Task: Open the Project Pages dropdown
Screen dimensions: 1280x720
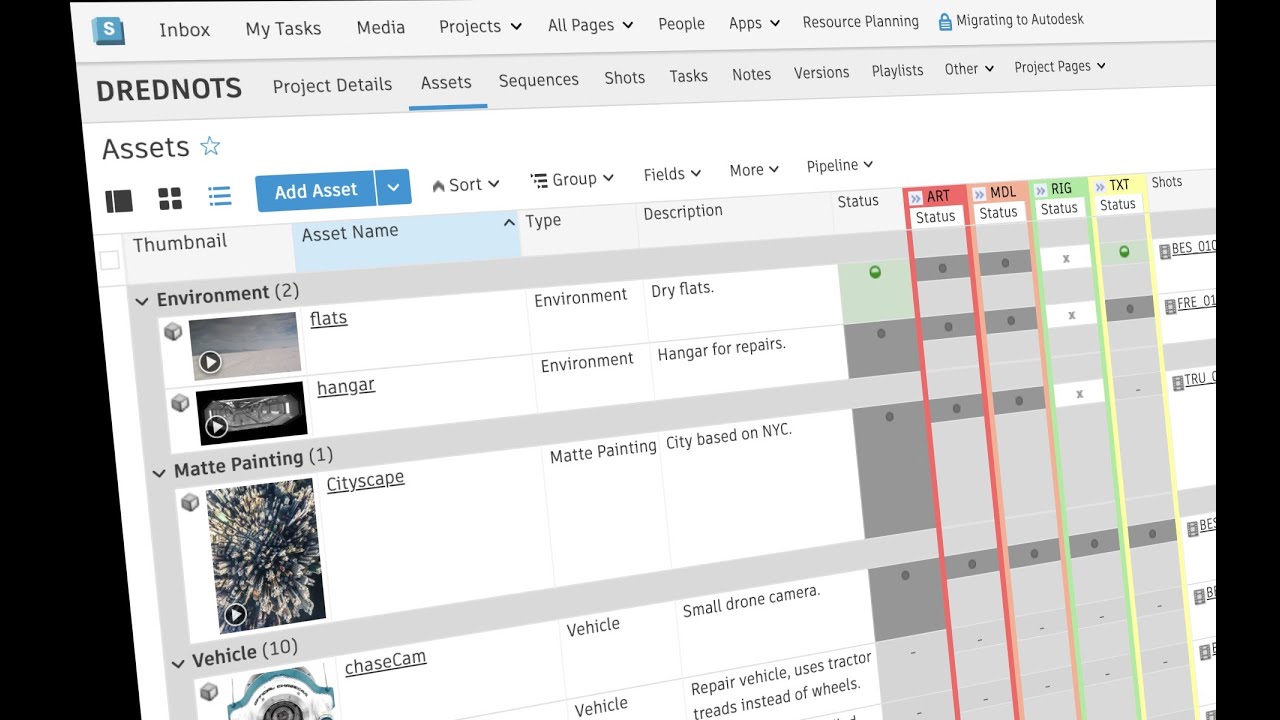Action: coord(1060,66)
